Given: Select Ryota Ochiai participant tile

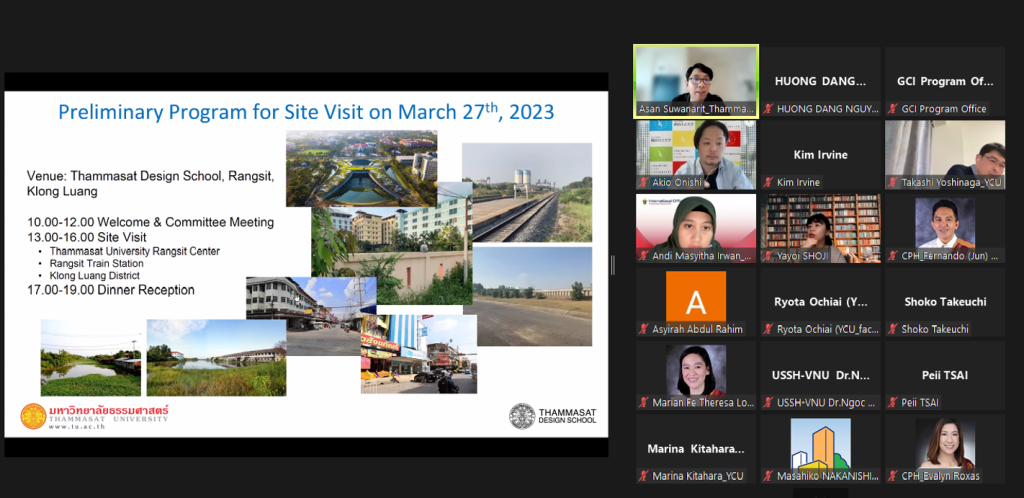Looking at the screenshot, I should (x=820, y=302).
